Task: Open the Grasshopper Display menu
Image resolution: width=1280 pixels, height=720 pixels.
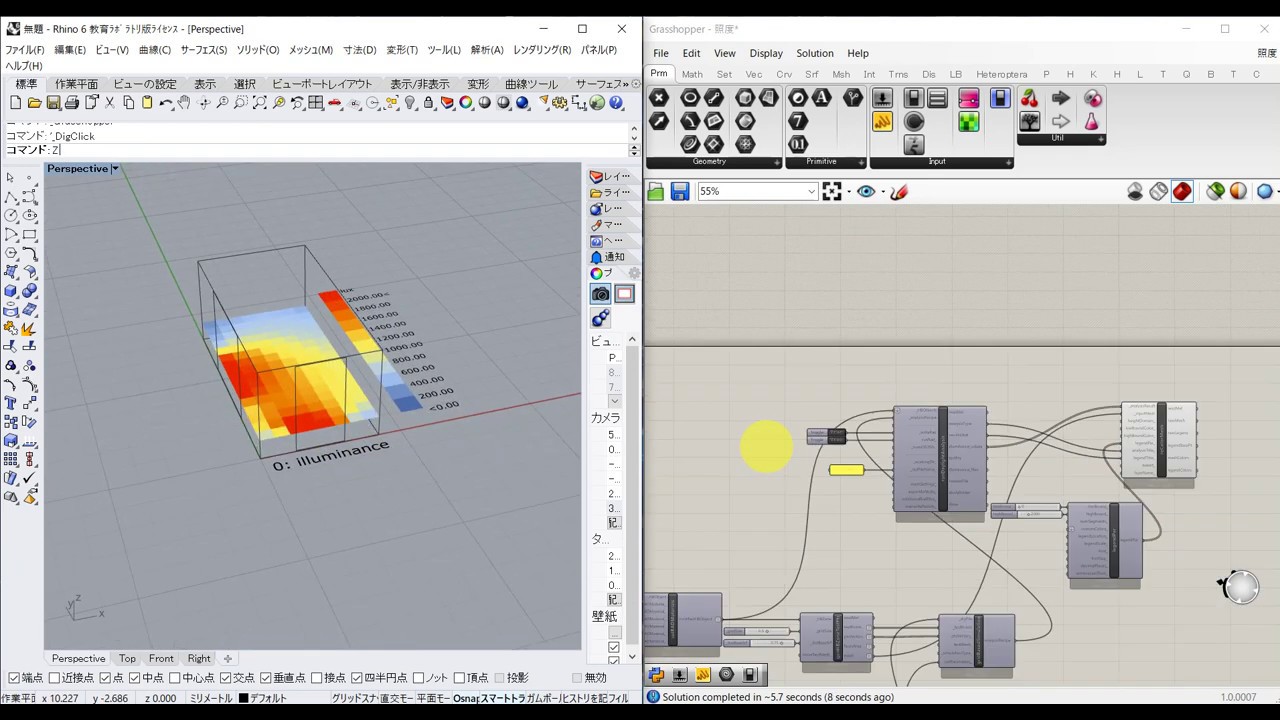Action: point(766,53)
